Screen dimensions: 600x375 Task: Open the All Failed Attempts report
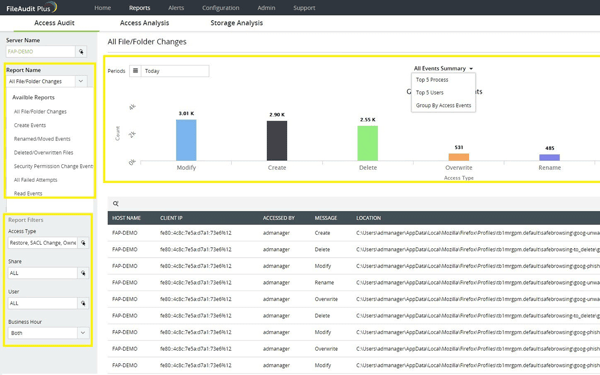[36, 180]
